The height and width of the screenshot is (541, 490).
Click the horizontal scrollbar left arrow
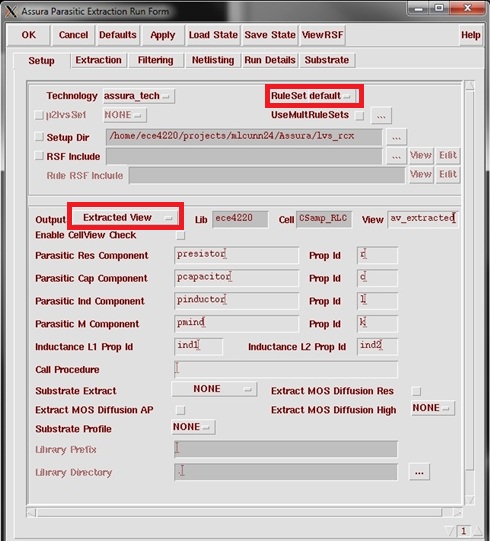31,513
